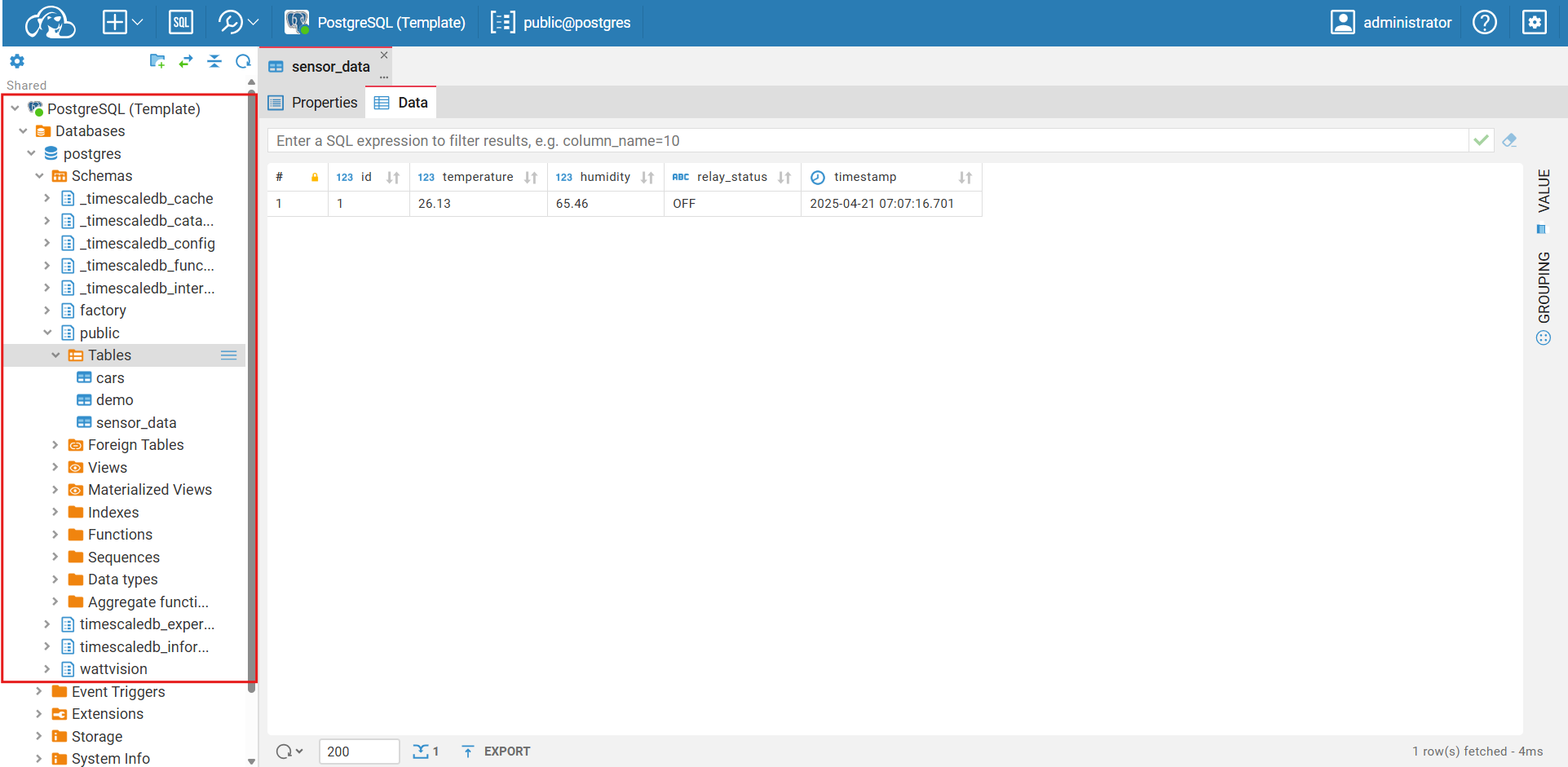The image size is (1568, 767).
Task: Select the 65.46 humidity cell
Action: tap(606, 204)
